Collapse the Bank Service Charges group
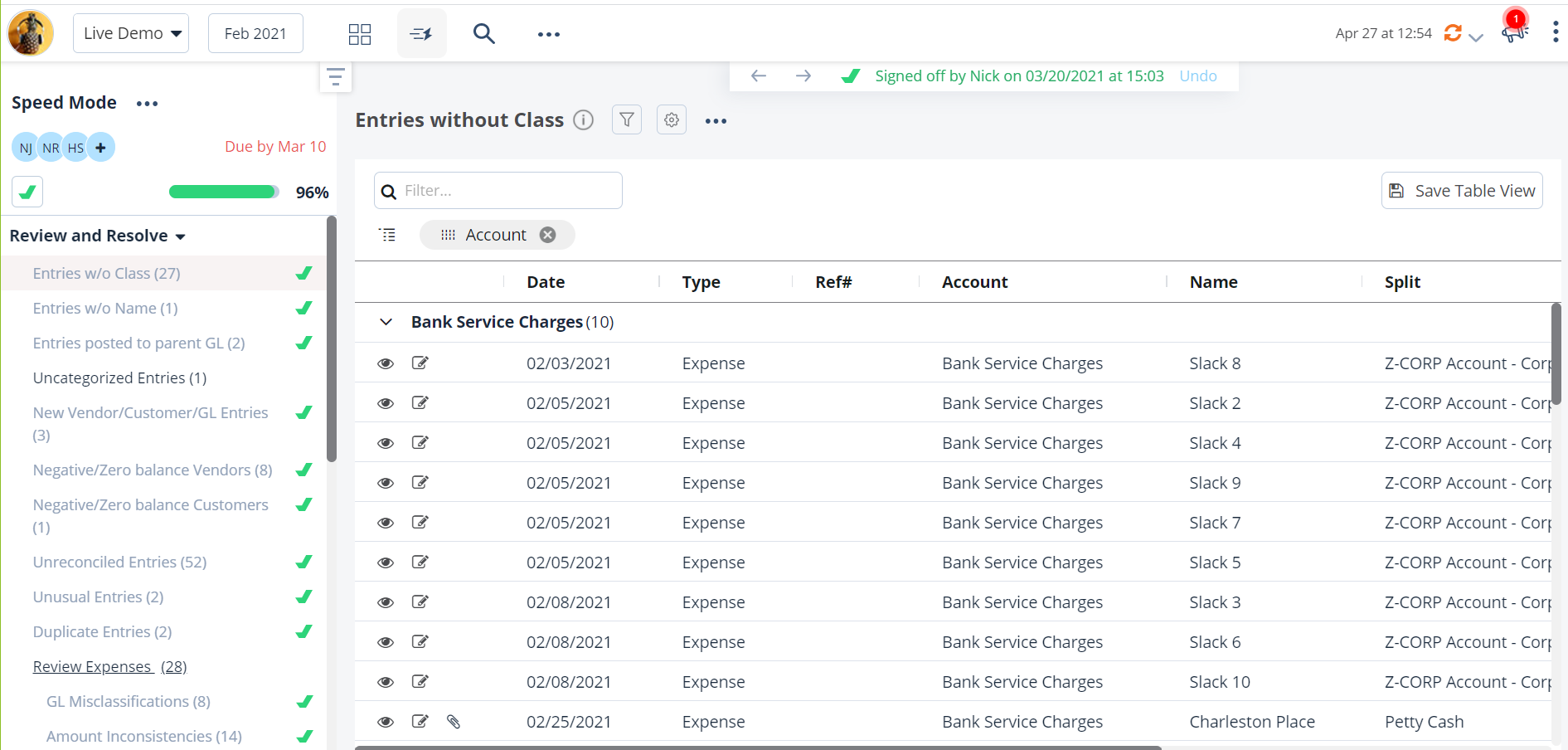 tap(385, 322)
